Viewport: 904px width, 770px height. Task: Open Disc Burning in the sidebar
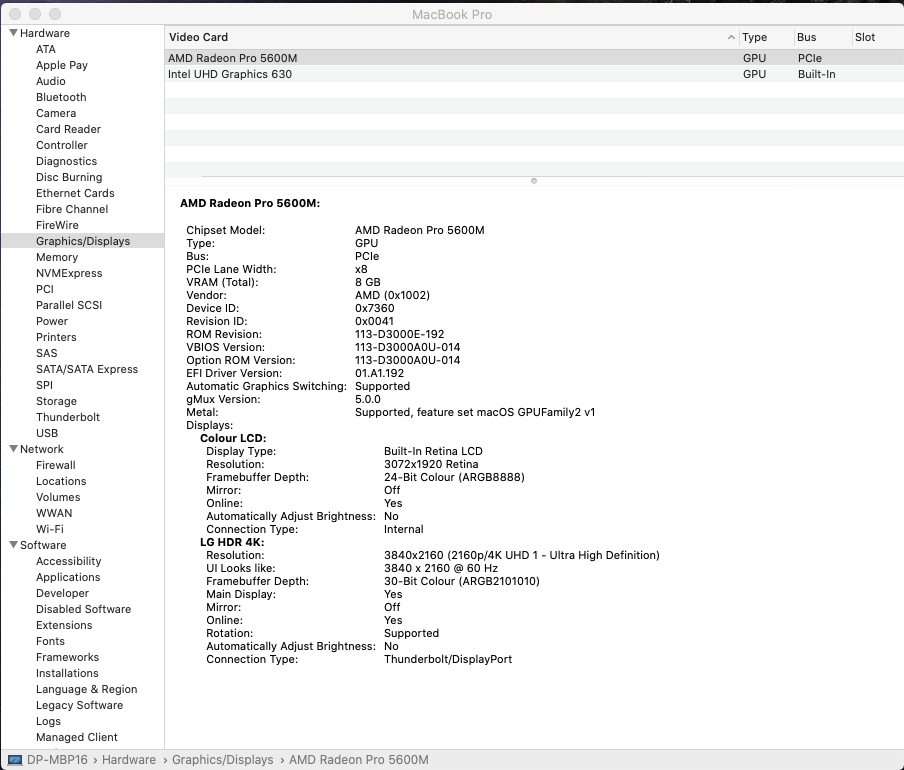tap(69, 177)
